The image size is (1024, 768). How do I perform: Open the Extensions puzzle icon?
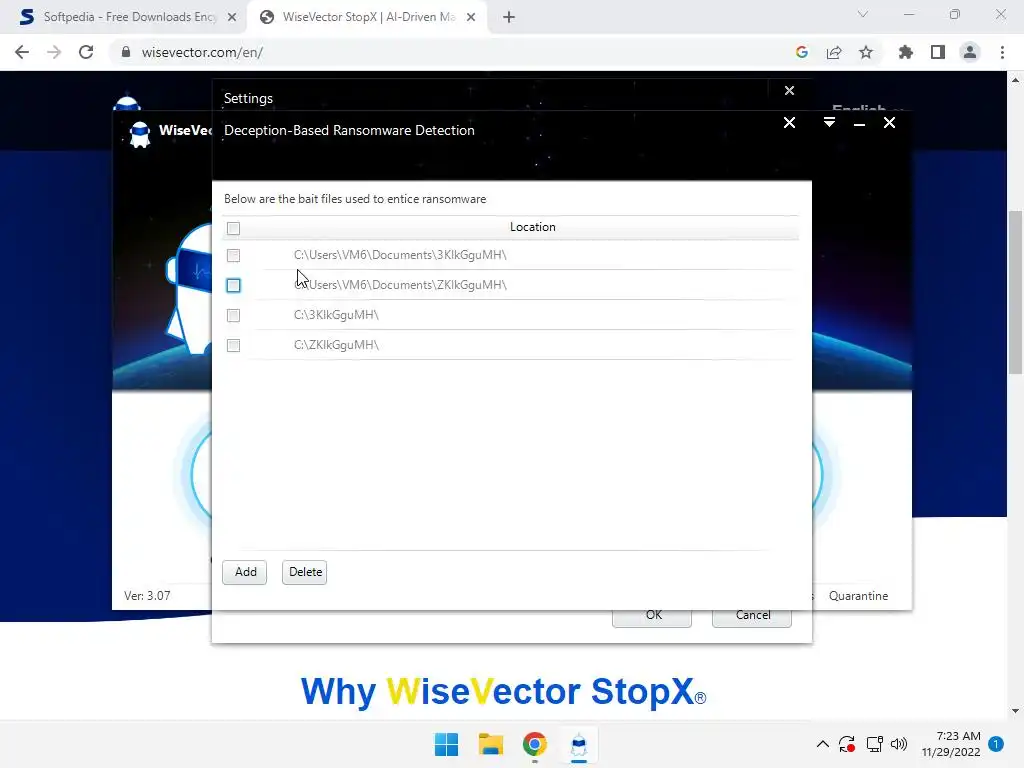point(906,52)
